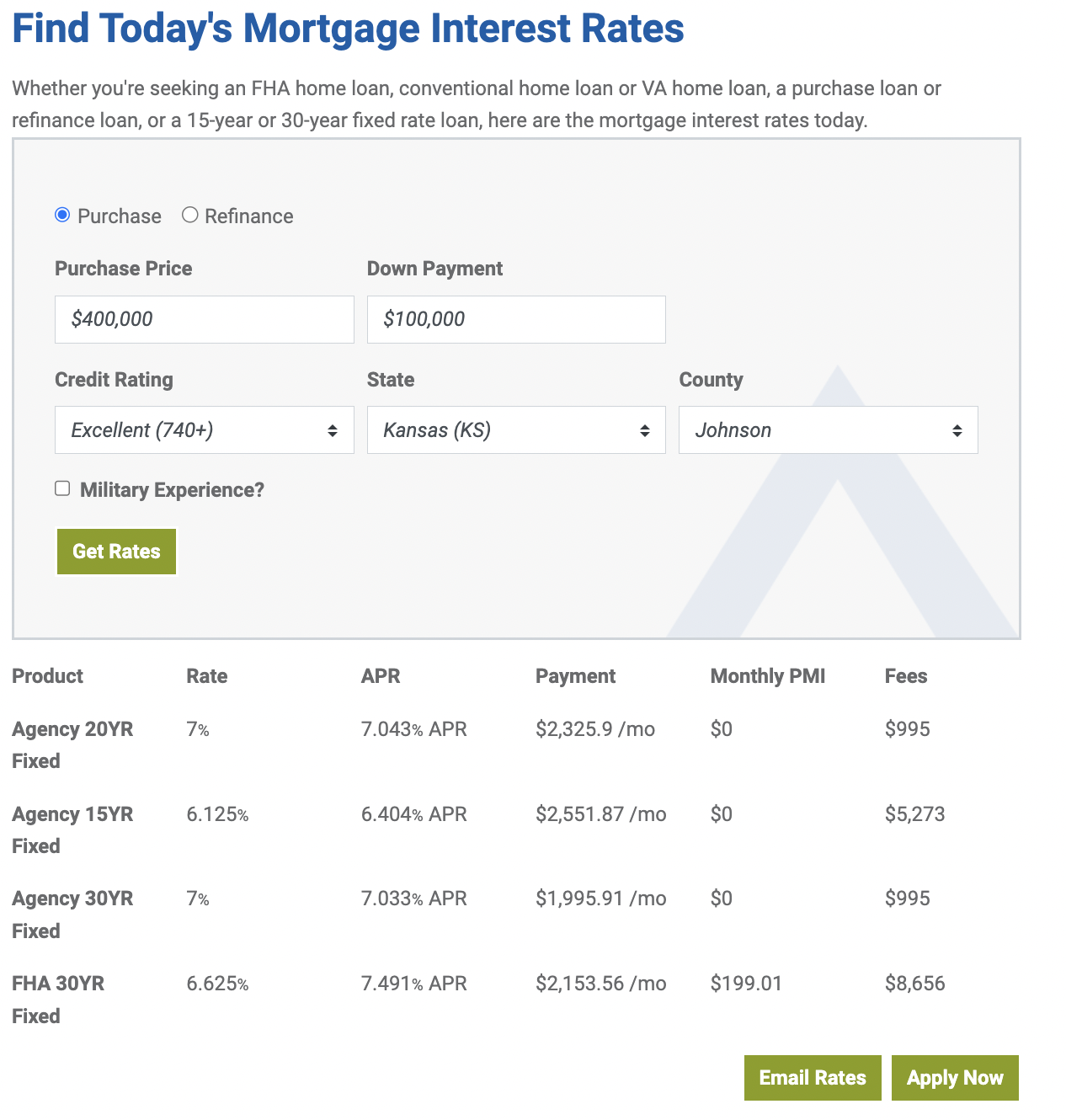Switch to the Refinance option

[x=189, y=215]
